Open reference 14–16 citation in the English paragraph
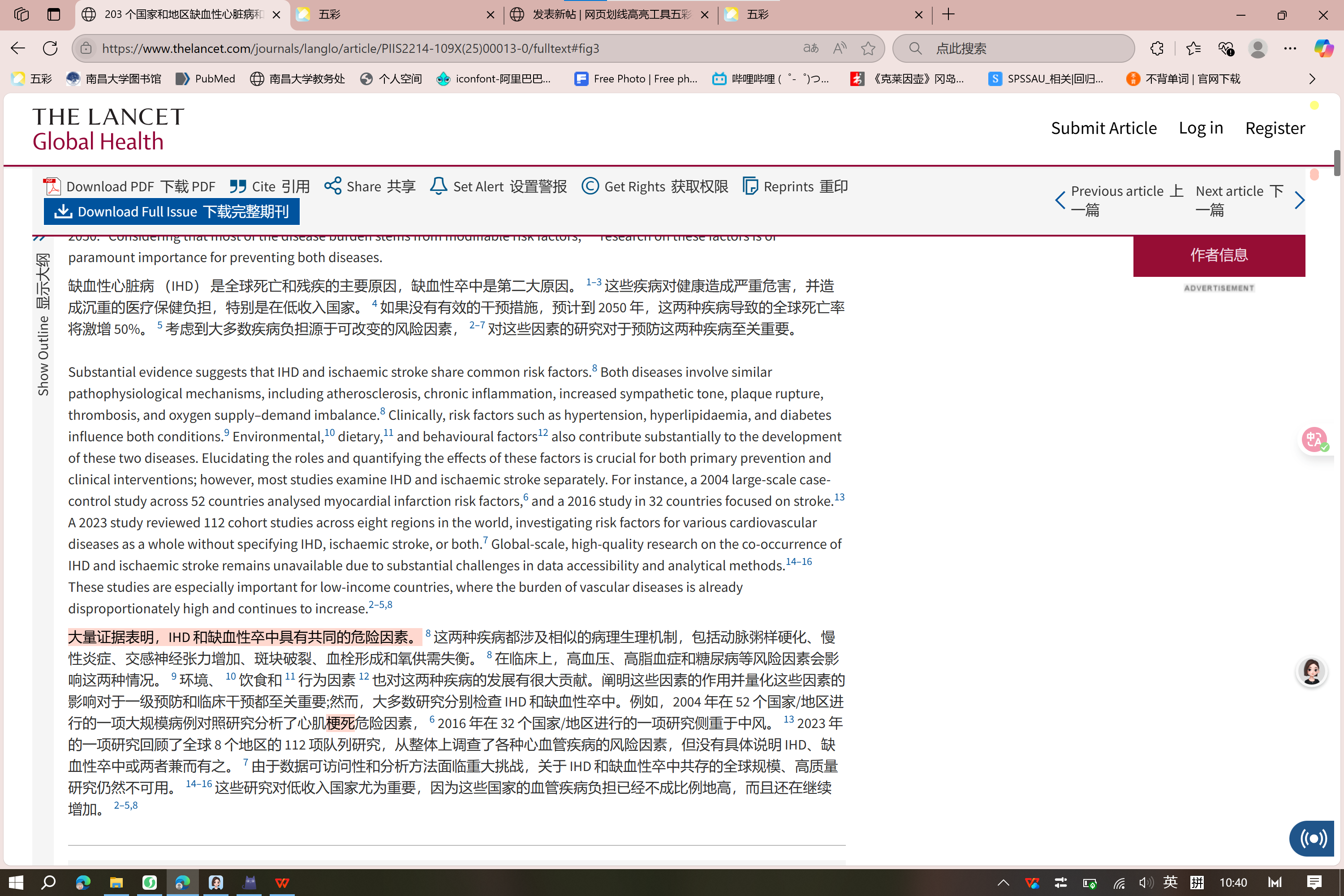Image resolution: width=1344 pixels, height=896 pixels. click(799, 562)
